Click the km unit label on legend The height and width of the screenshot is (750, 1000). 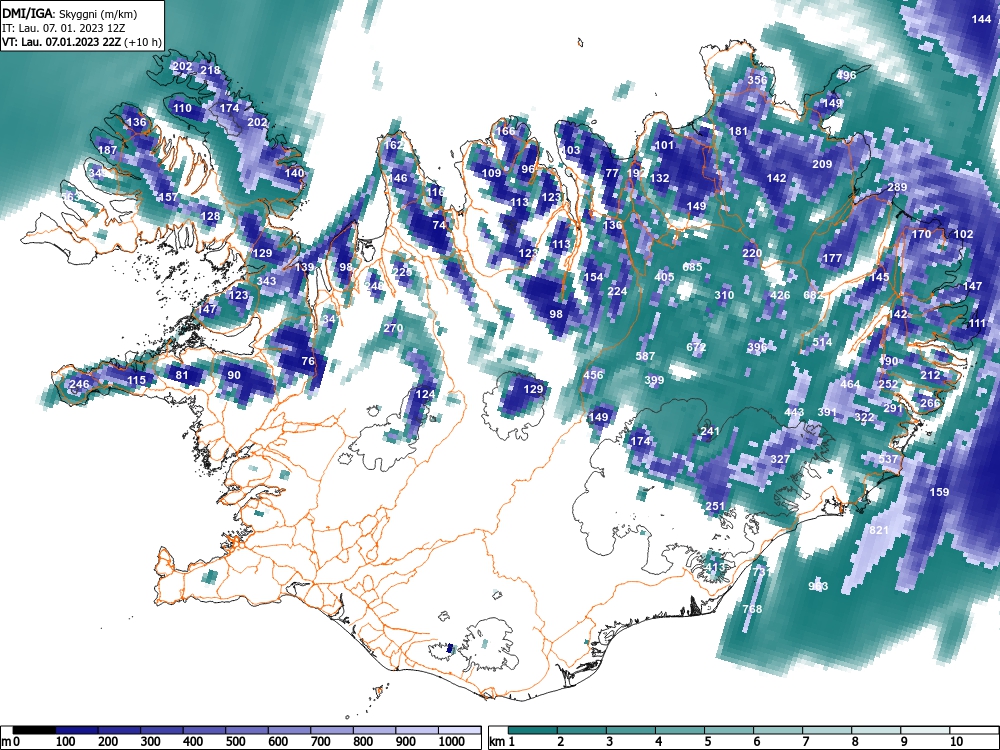pyautogui.click(x=497, y=742)
